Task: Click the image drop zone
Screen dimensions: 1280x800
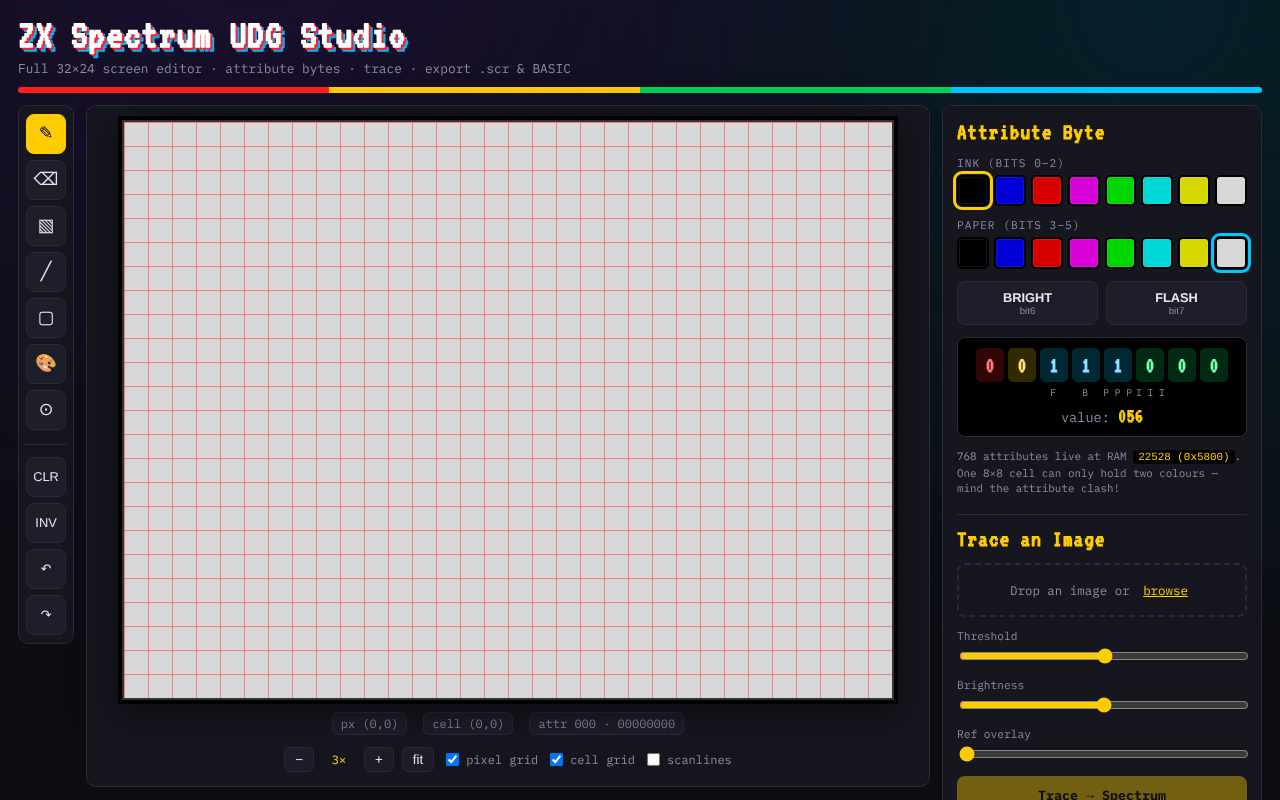Action: (x=1102, y=590)
